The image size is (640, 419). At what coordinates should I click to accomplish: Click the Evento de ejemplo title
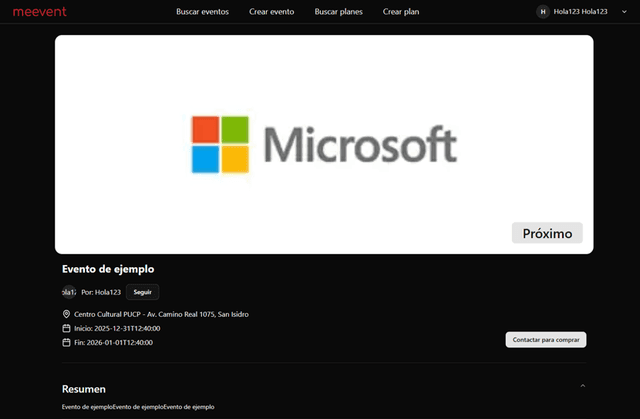pos(108,269)
